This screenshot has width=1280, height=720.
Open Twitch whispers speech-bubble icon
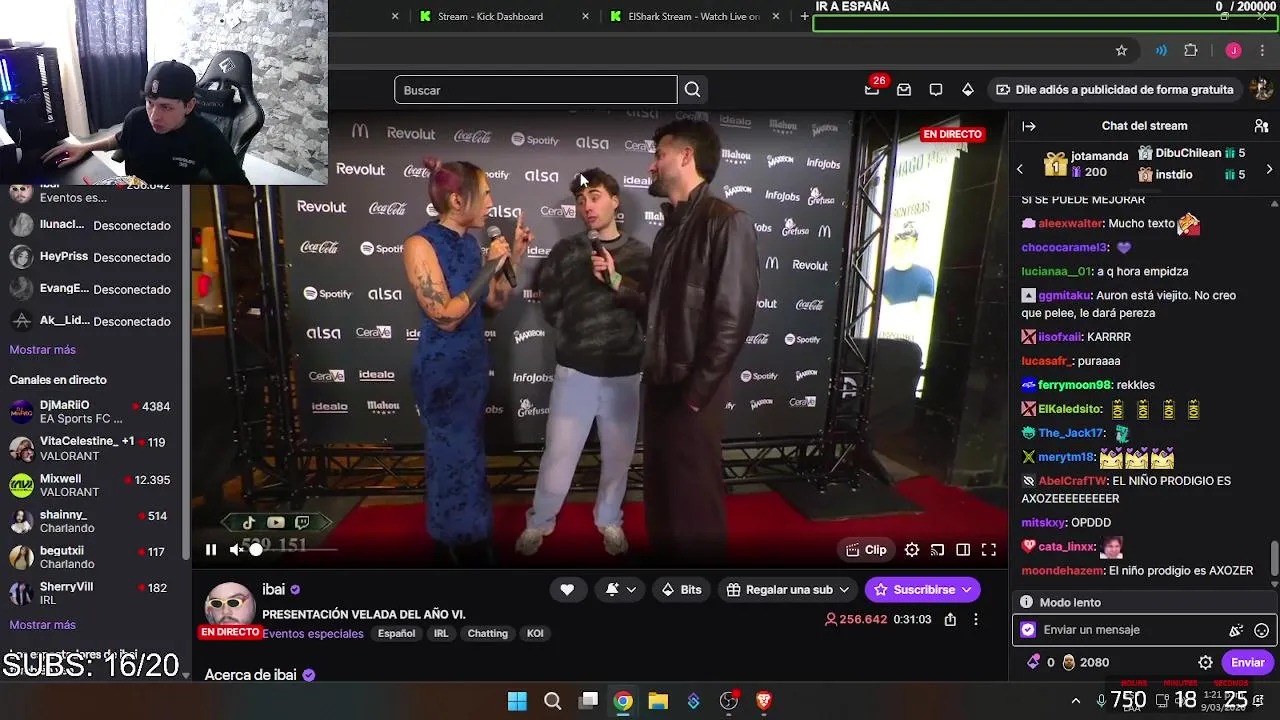click(x=936, y=90)
